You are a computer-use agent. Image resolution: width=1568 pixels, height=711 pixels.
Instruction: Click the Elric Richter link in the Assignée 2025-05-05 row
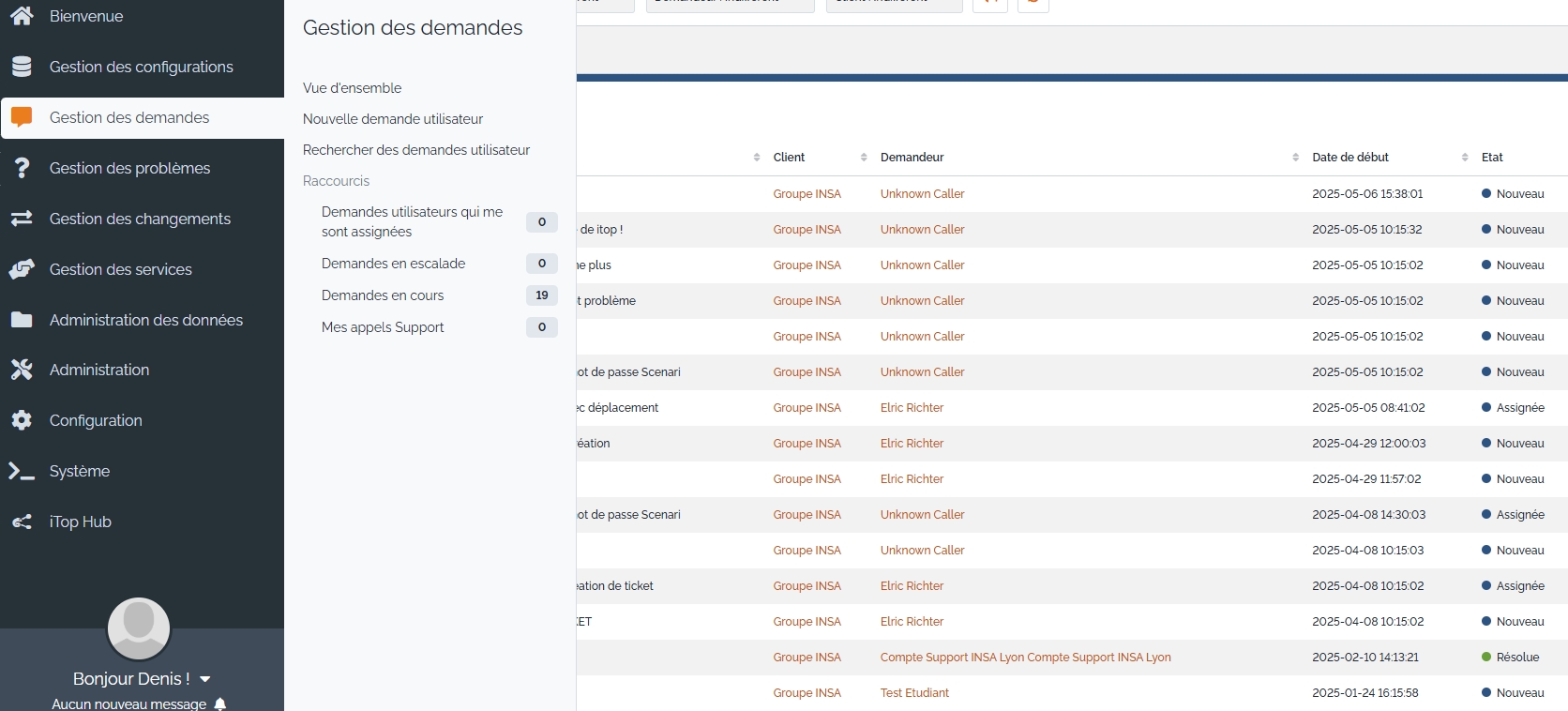click(912, 408)
